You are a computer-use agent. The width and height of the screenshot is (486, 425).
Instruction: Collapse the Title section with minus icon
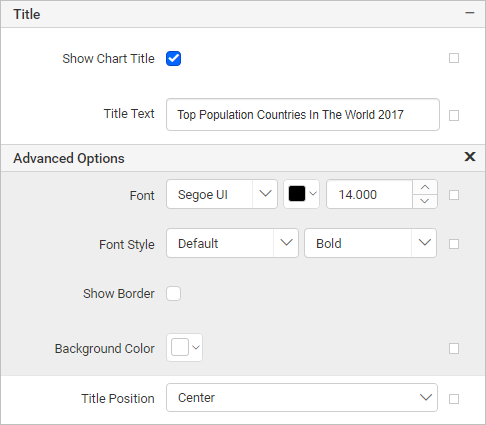470,13
